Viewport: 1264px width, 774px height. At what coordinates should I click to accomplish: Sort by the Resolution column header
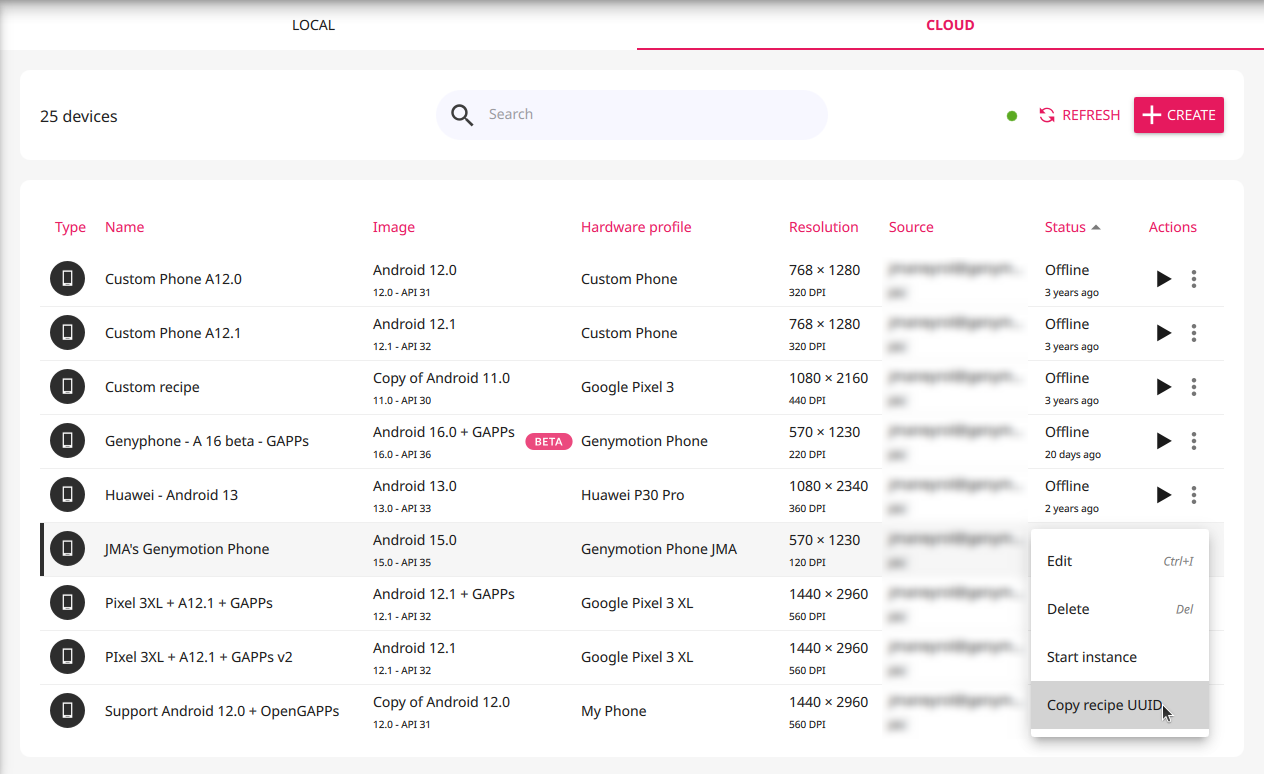pyautogui.click(x=823, y=227)
